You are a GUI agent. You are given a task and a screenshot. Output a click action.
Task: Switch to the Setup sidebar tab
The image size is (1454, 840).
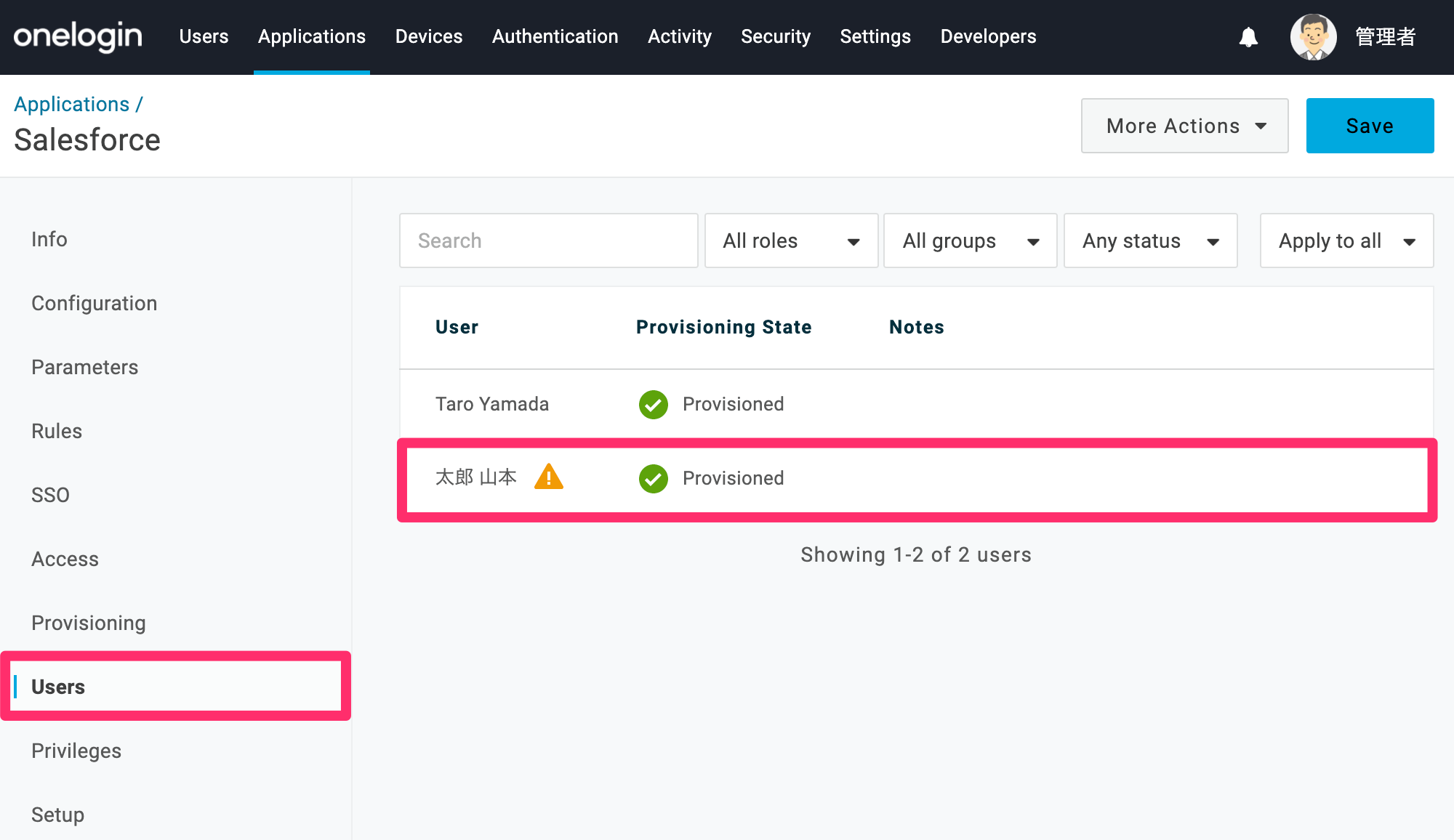[x=58, y=815]
